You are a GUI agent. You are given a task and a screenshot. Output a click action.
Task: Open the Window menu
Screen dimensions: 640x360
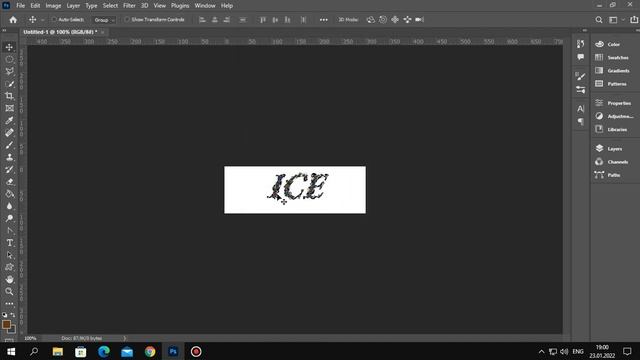point(205,6)
